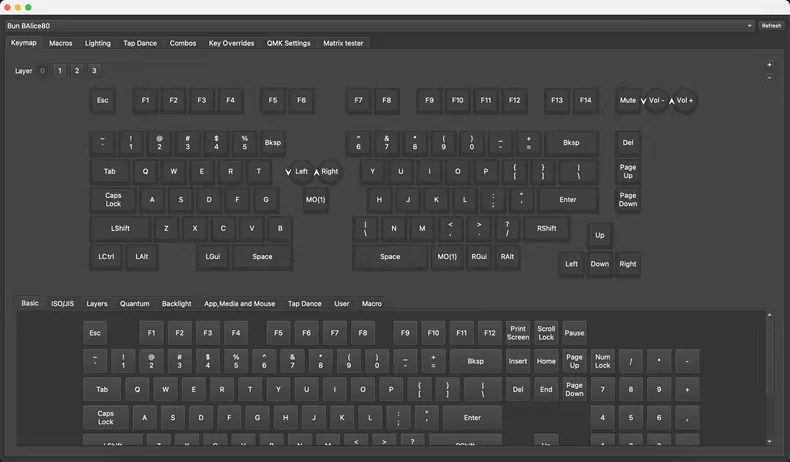Select the round Right encoder key

click(330, 171)
